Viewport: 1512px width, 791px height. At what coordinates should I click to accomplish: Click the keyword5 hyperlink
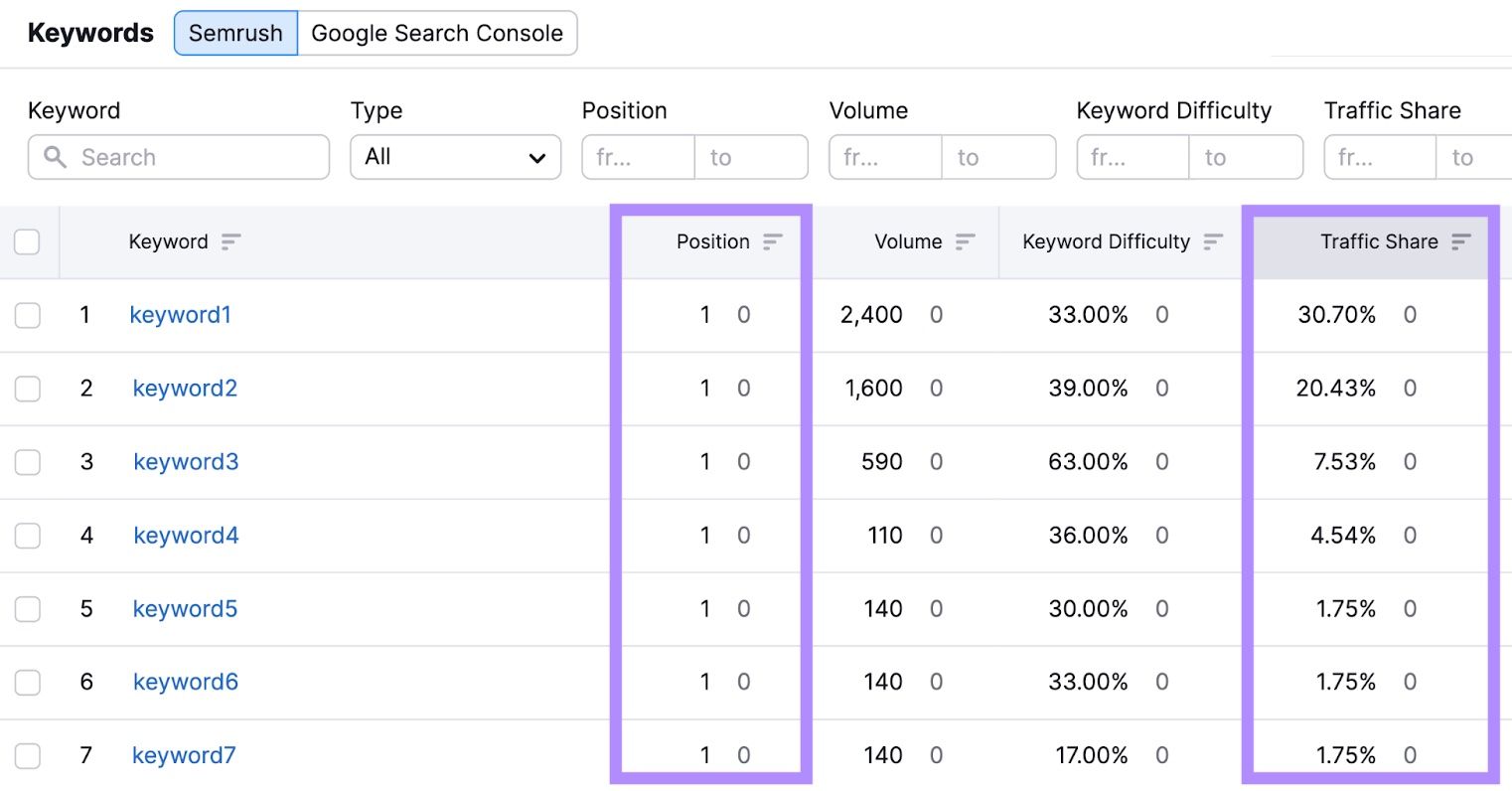185,608
